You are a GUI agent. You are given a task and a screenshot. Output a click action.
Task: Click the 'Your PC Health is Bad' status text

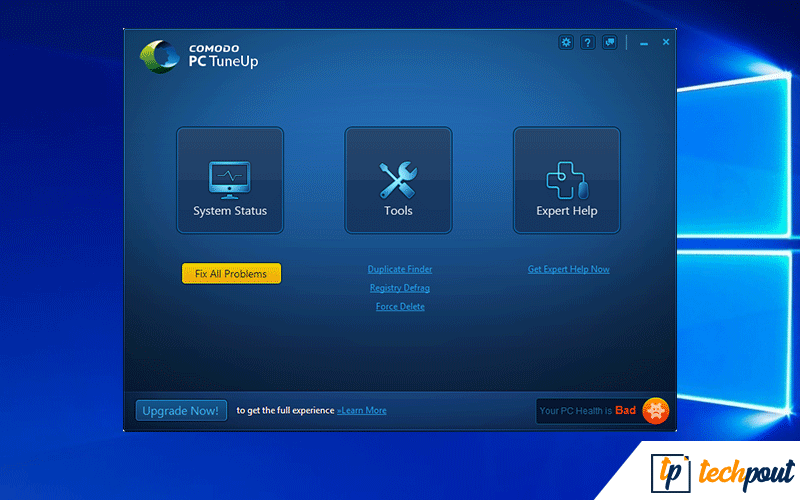(x=587, y=411)
